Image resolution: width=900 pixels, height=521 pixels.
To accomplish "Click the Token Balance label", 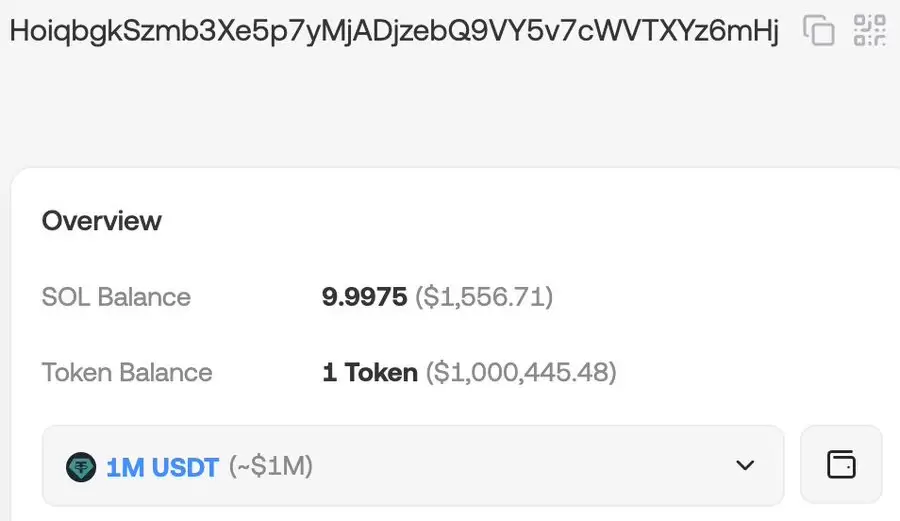I will click(127, 372).
